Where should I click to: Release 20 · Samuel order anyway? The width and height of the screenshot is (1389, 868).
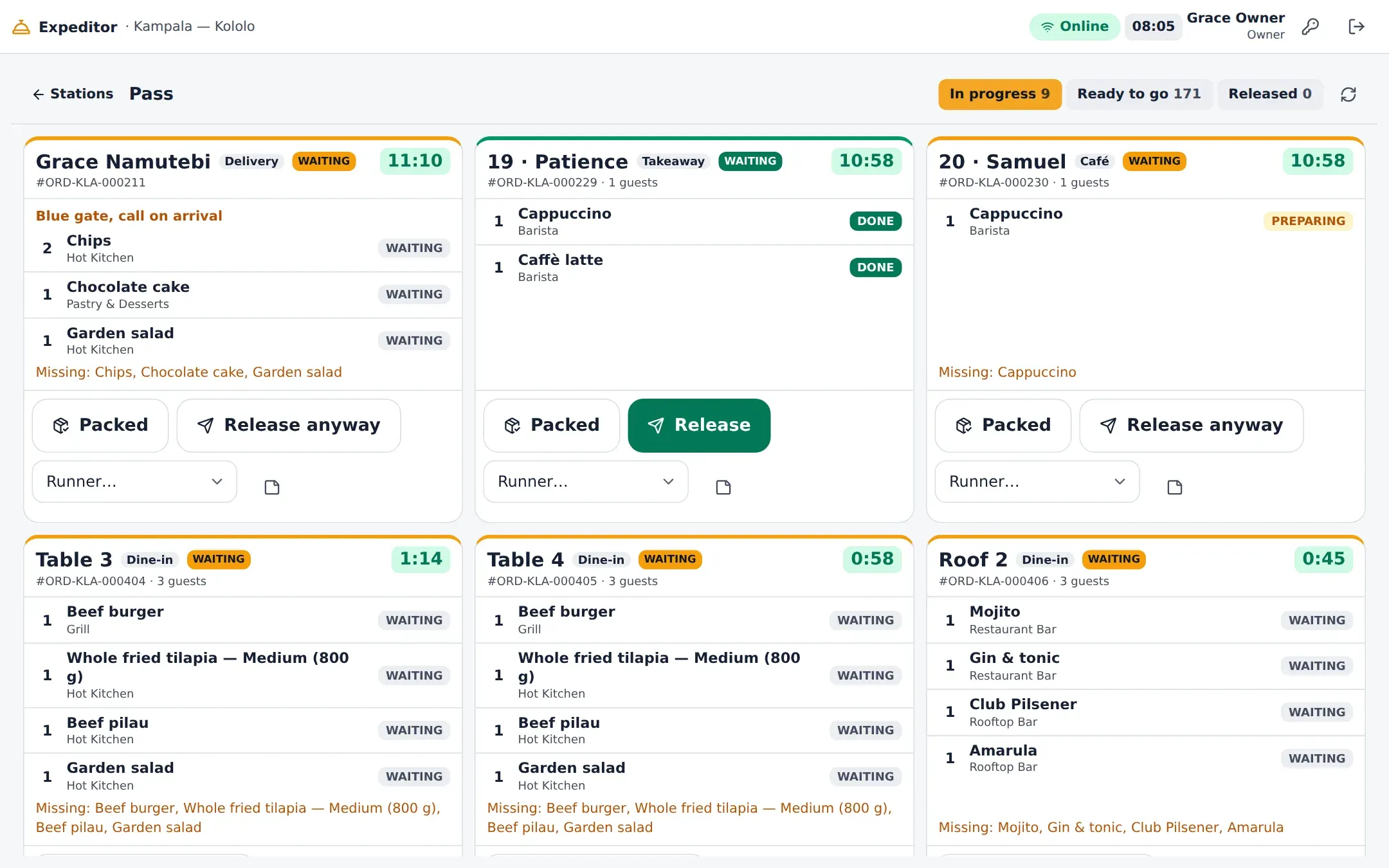point(1192,425)
